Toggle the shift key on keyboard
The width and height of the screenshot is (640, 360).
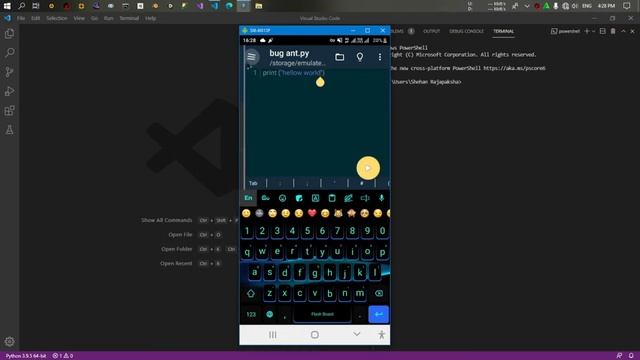click(x=251, y=293)
